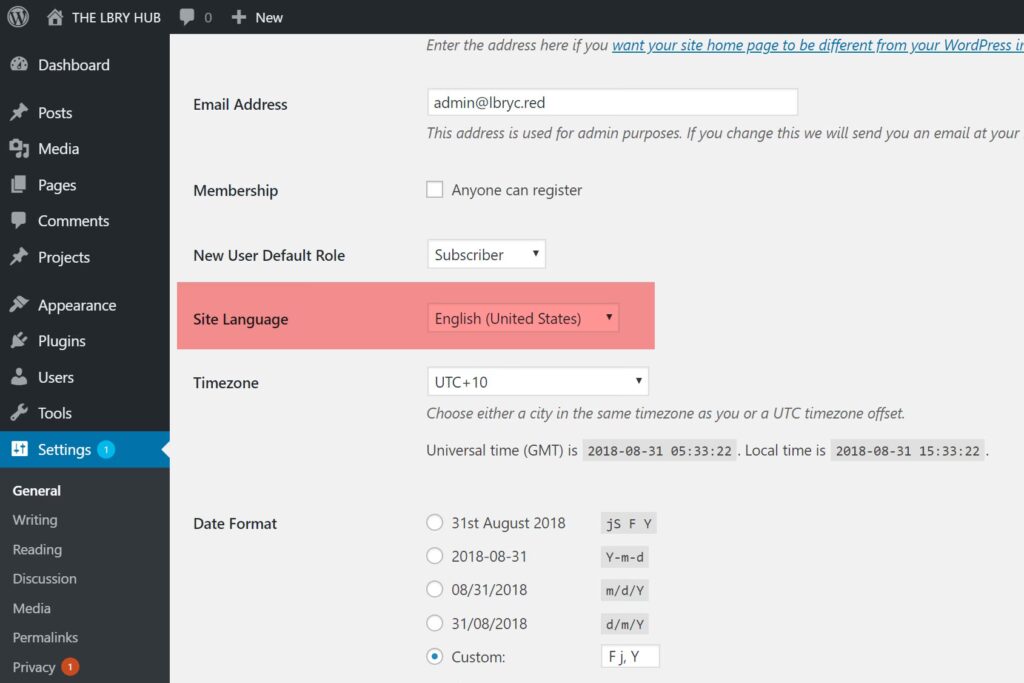Expand the Site Language dropdown
Viewport: 1024px width, 683px height.
tap(523, 319)
